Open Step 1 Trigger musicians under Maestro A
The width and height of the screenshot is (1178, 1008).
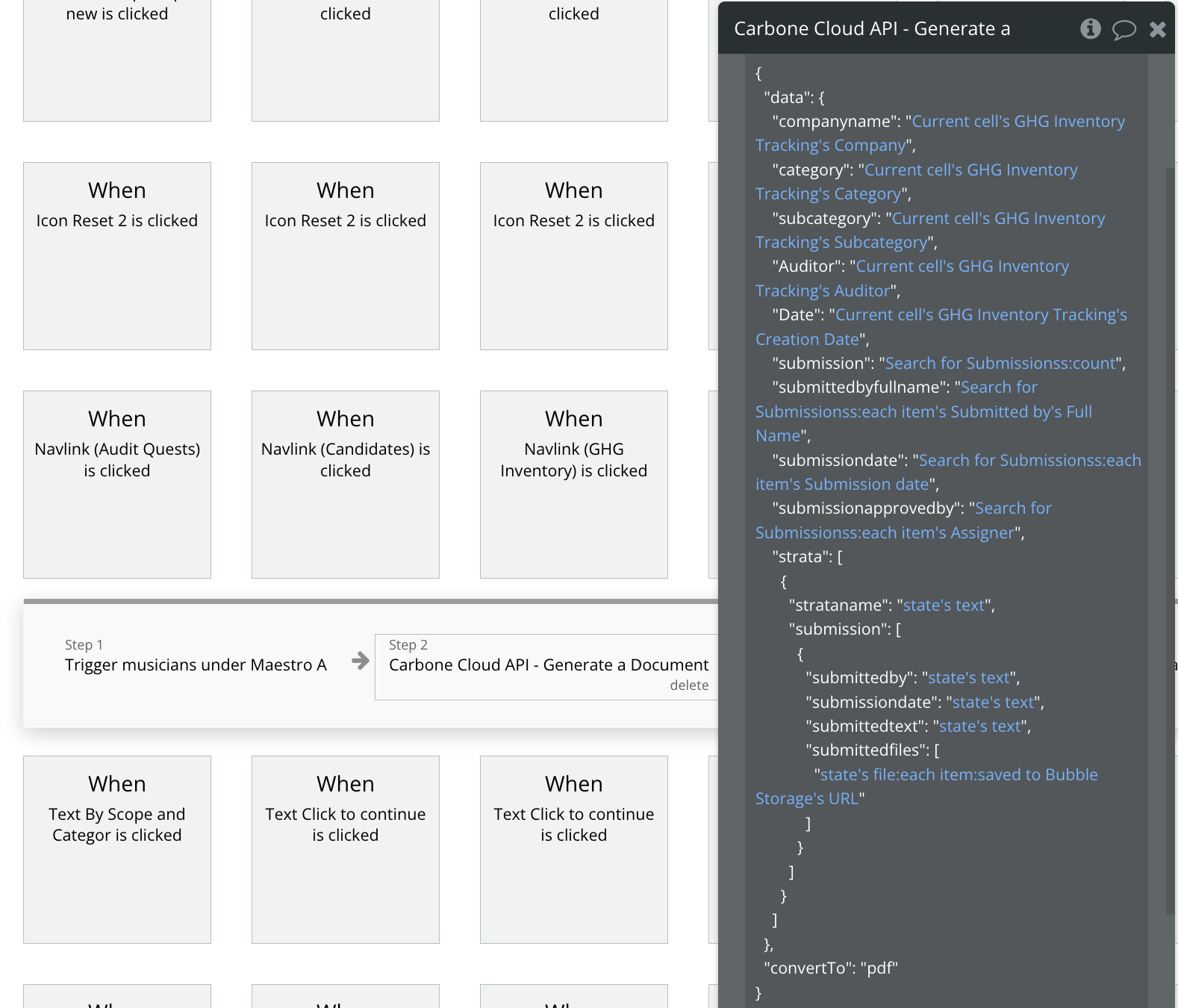point(196,656)
